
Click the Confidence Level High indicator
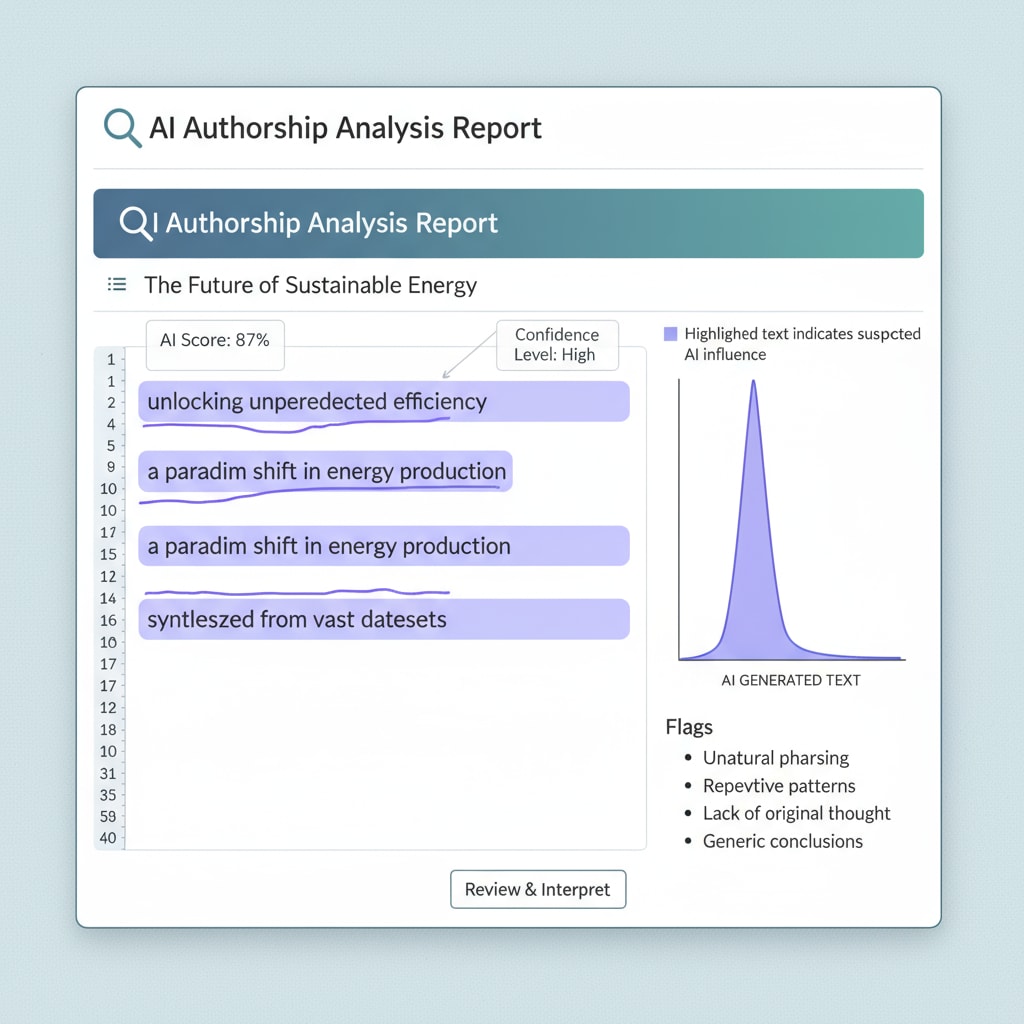557,345
